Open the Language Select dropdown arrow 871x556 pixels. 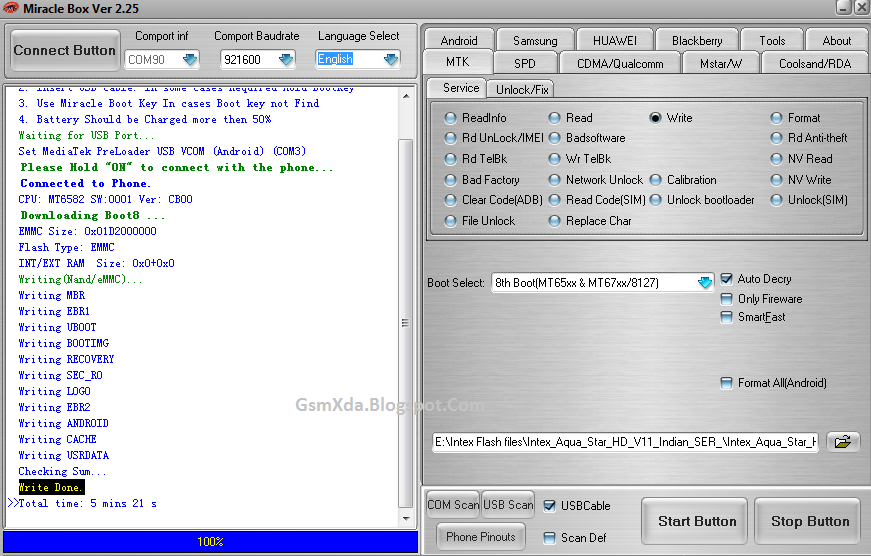tap(391, 59)
